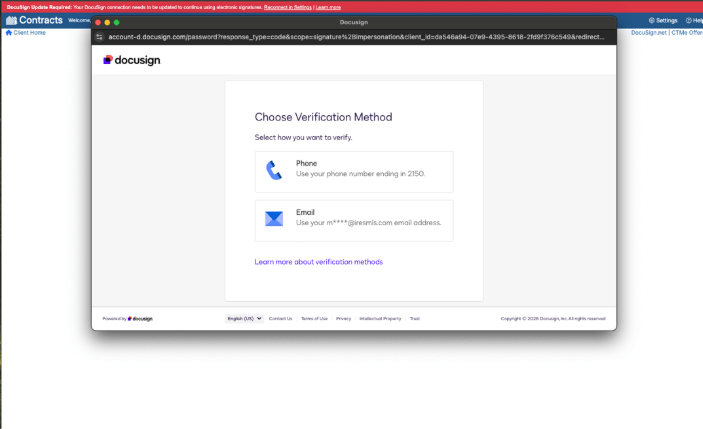This screenshot has height=429, width=703.
Task: Choose Email verification method
Action: (x=354, y=220)
